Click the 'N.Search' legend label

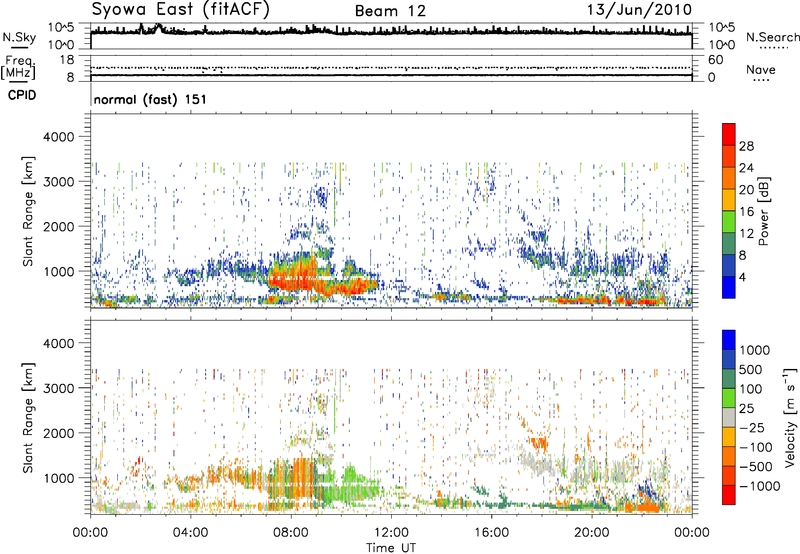click(772, 37)
